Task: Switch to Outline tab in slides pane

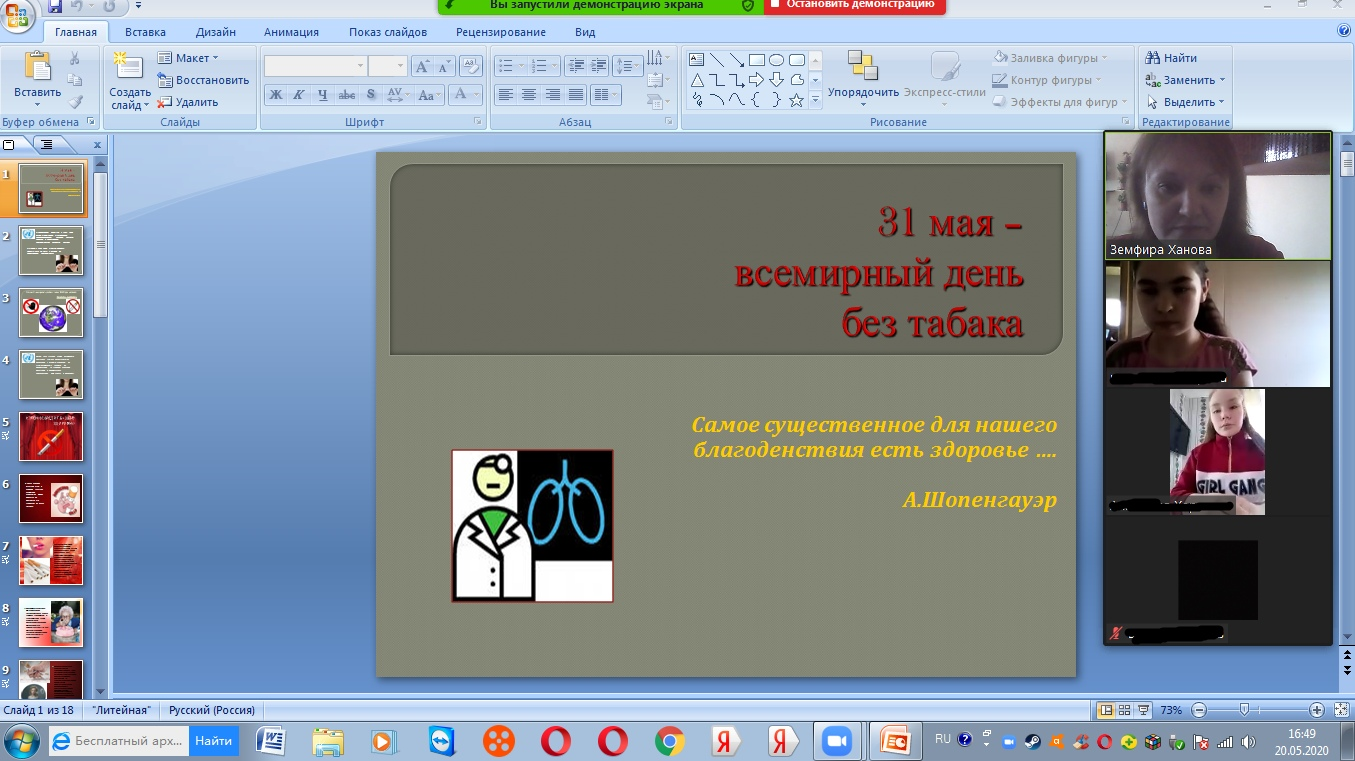Action: point(45,145)
